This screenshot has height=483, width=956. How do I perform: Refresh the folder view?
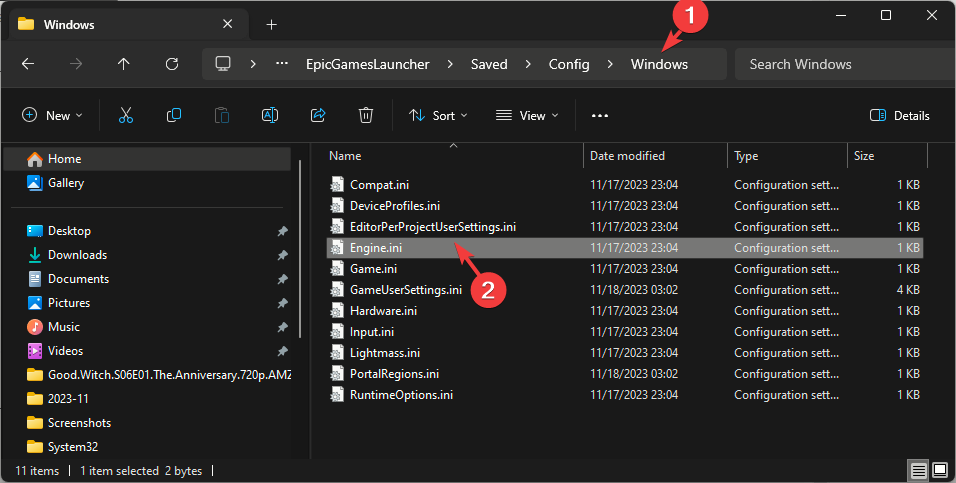coord(172,64)
